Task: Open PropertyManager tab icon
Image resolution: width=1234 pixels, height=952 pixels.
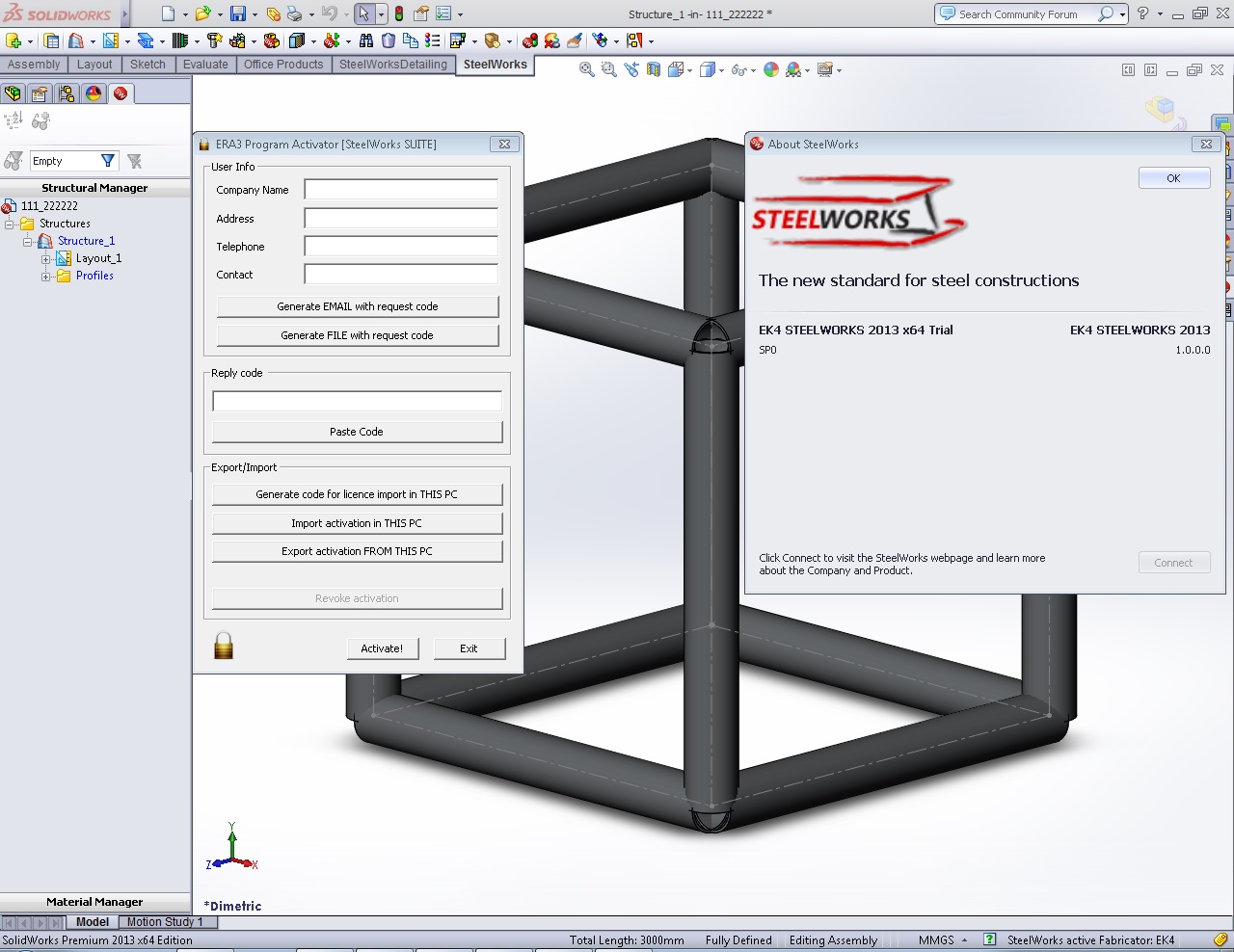Action: [x=40, y=93]
